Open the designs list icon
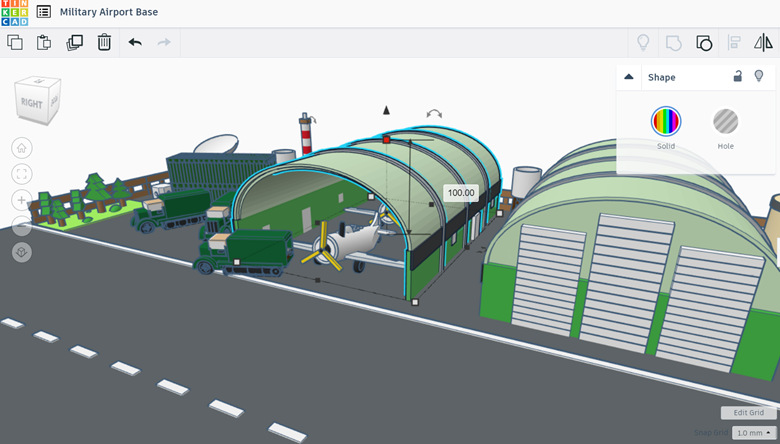780x444 pixels. pos(44,11)
